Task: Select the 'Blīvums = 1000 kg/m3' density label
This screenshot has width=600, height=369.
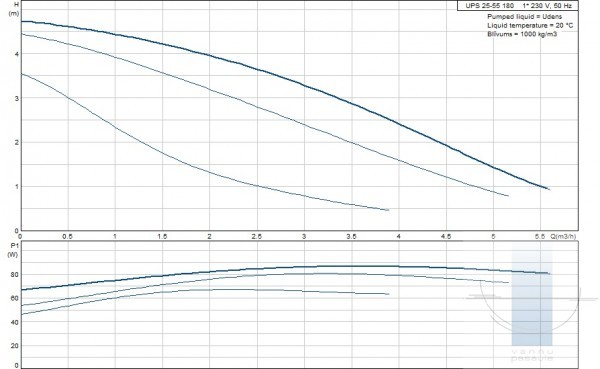Action: 522,34
